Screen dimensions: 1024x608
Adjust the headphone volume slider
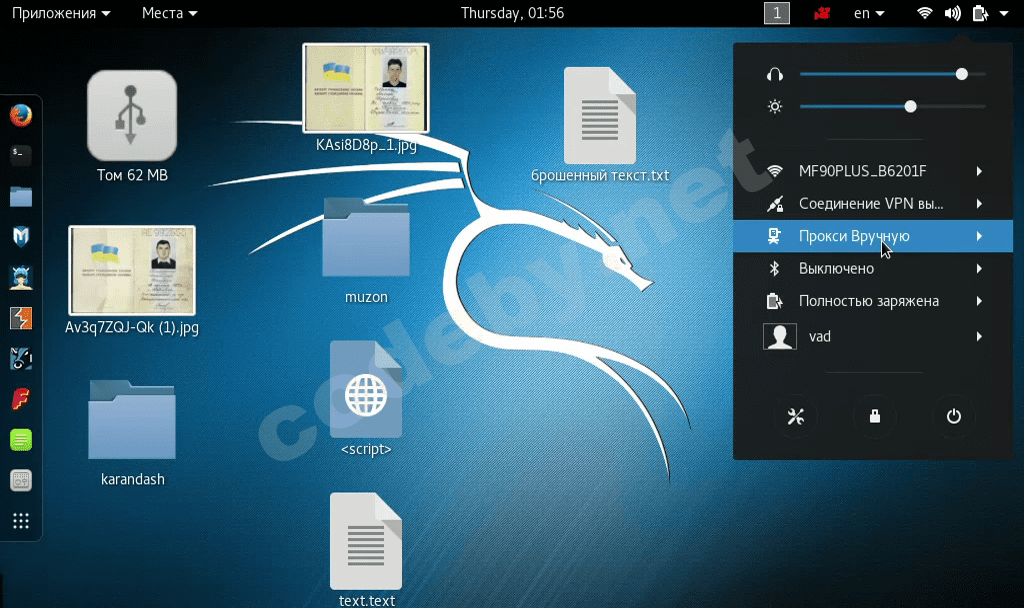893,74
